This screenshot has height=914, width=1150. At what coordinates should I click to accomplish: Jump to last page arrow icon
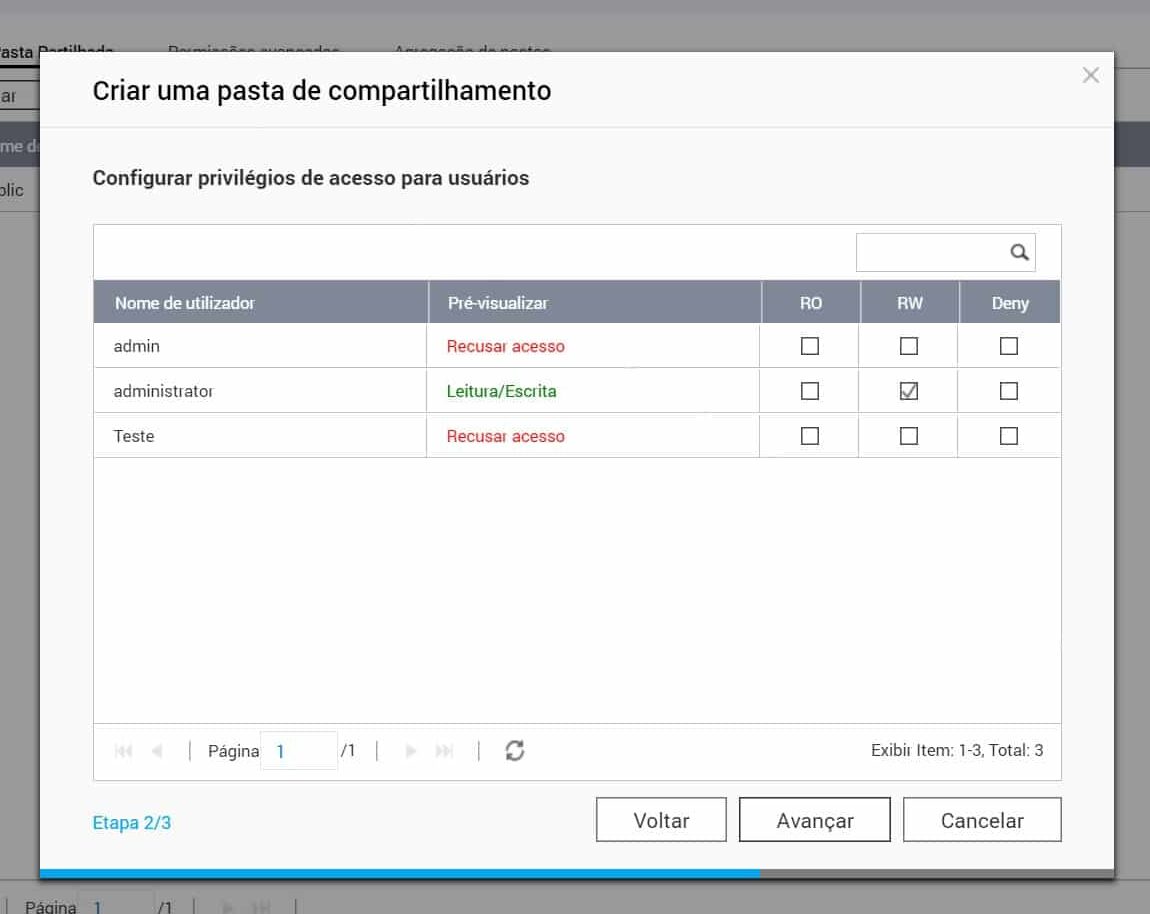click(444, 751)
